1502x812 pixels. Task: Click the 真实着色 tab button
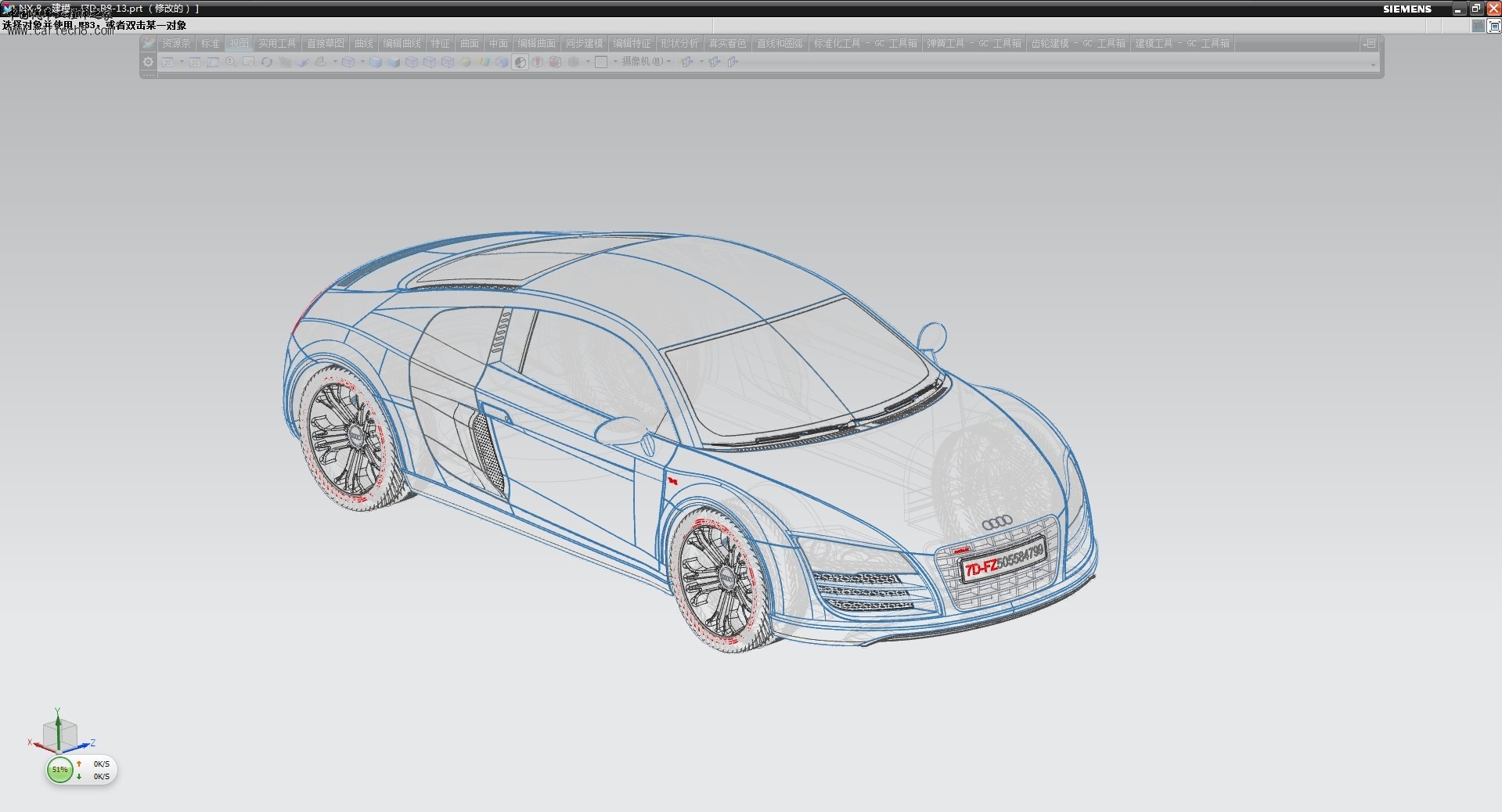pyautogui.click(x=728, y=43)
